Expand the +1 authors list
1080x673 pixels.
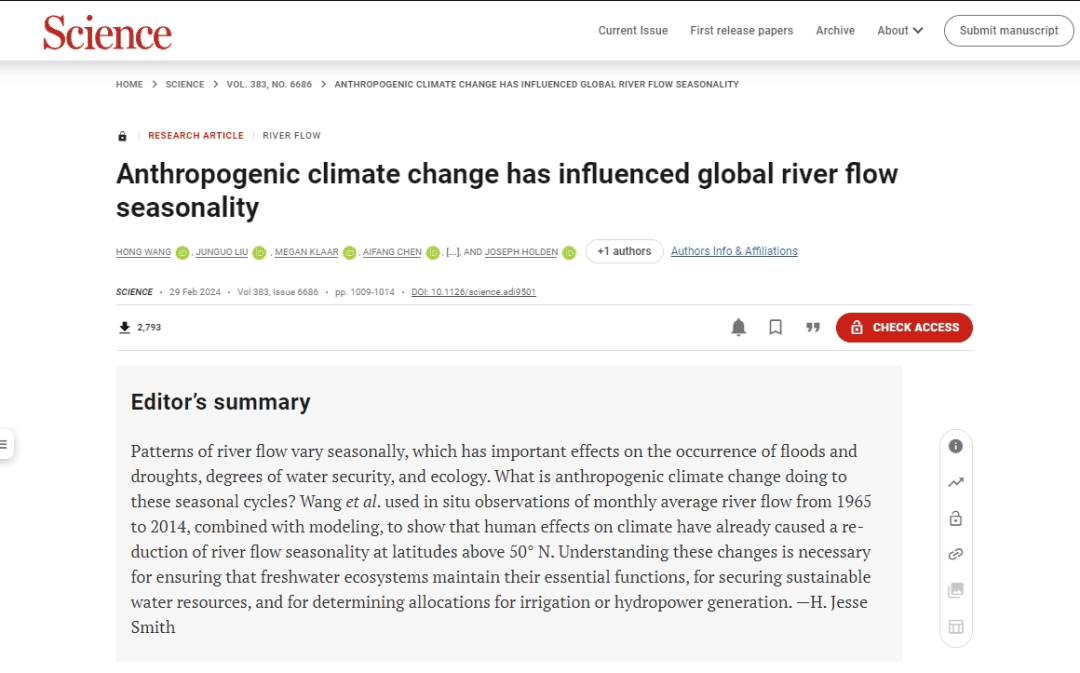pos(624,251)
